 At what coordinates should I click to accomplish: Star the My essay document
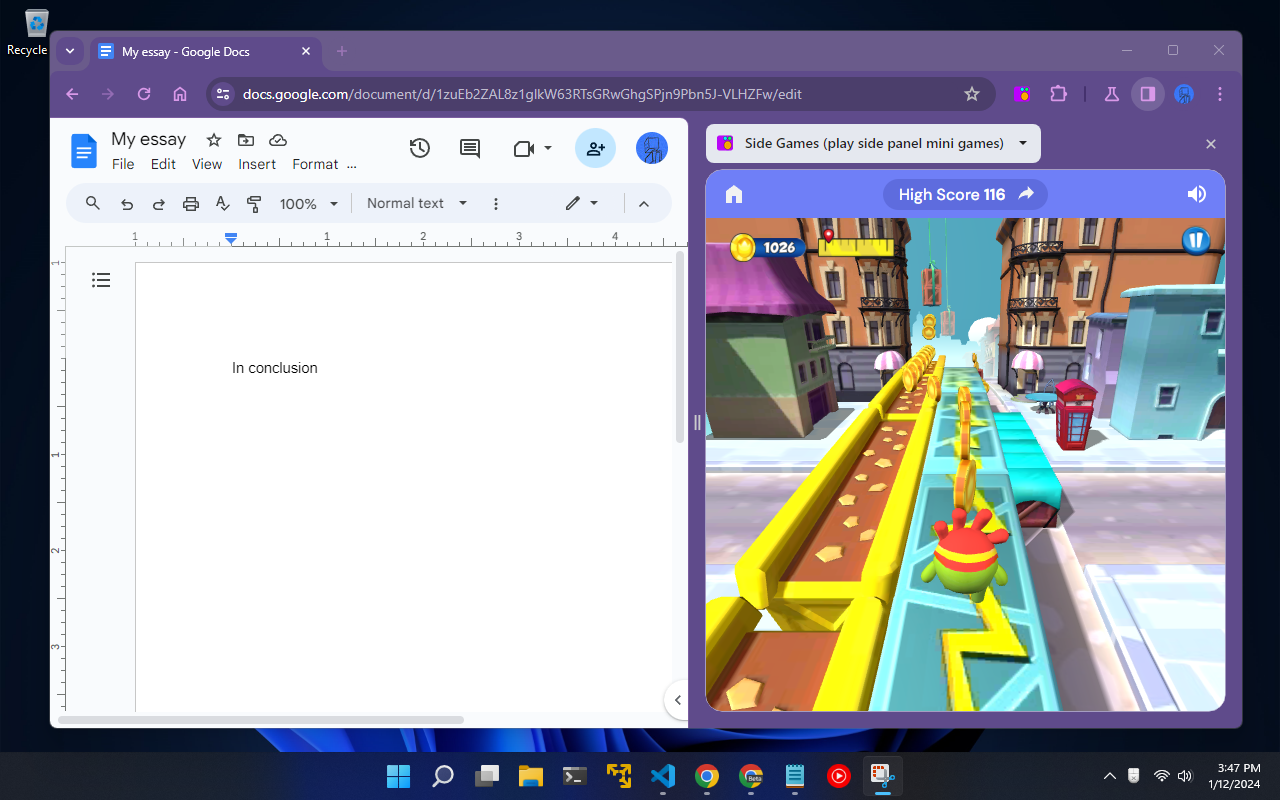click(x=213, y=140)
